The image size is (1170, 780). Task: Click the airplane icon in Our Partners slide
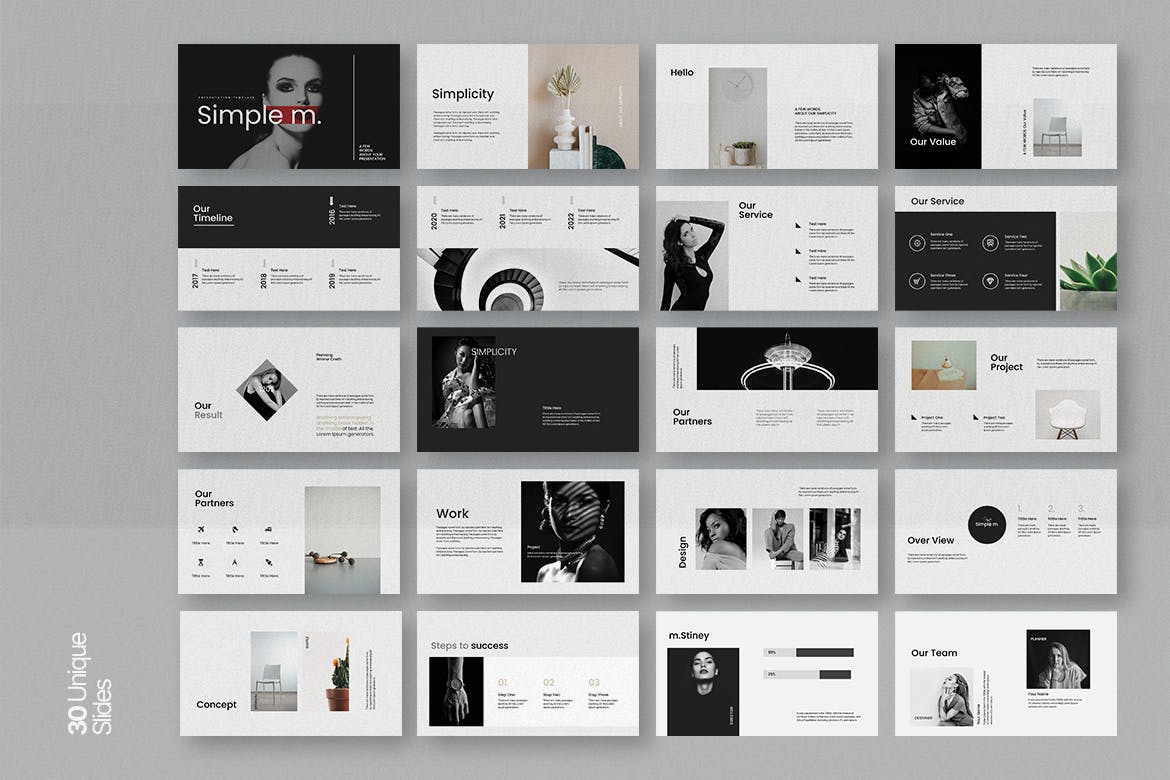203,529
